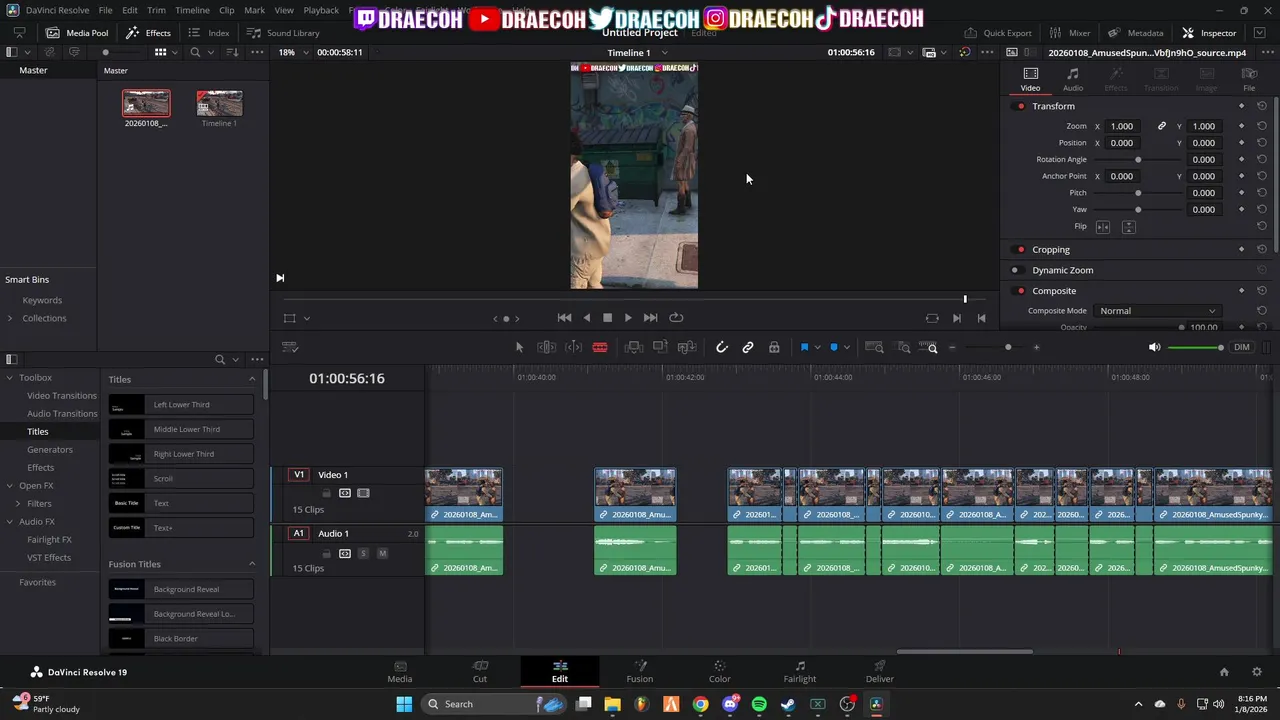The width and height of the screenshot is (1280, 720).
Task: Open Timeline View Options icon
Action: coord(290,347)
